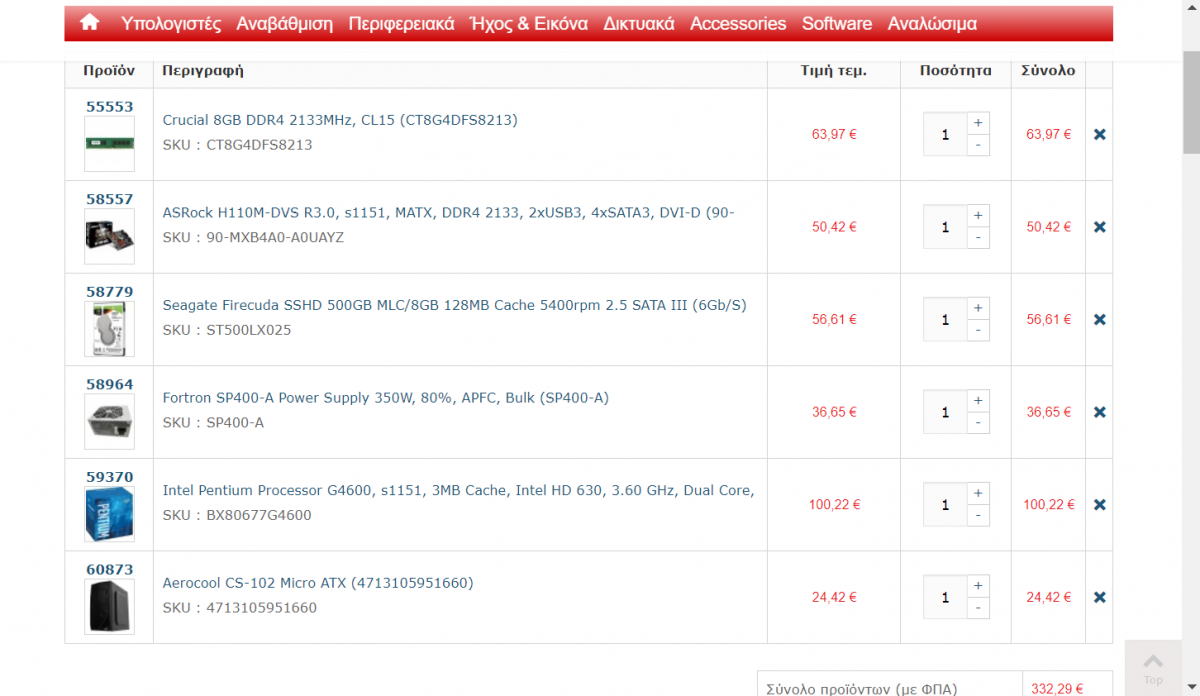Delete the Seagate Firecuda SSHD row
The image size is (1200, 696).
point(1100,319)
